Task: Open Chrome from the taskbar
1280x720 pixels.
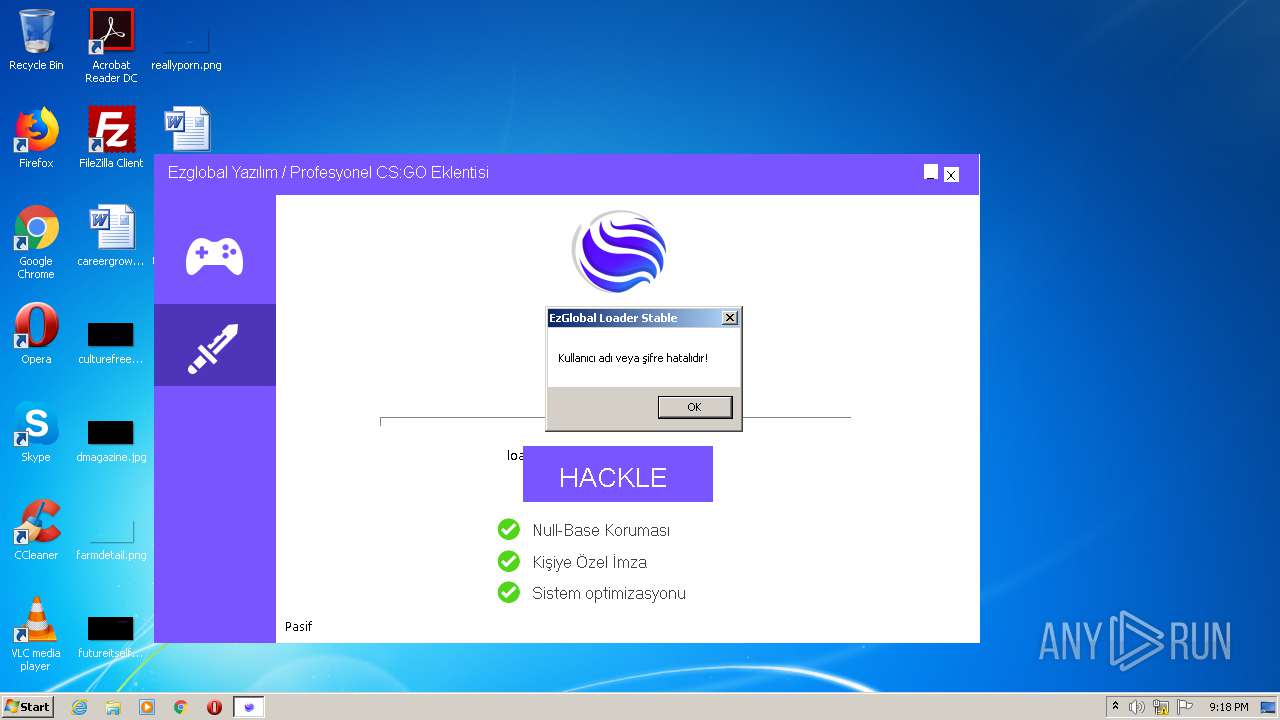Action: (181, 707)
